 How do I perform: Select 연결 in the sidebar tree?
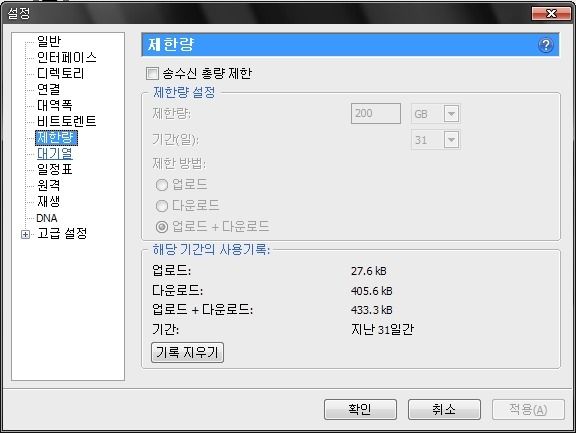(x=48, y=89)
